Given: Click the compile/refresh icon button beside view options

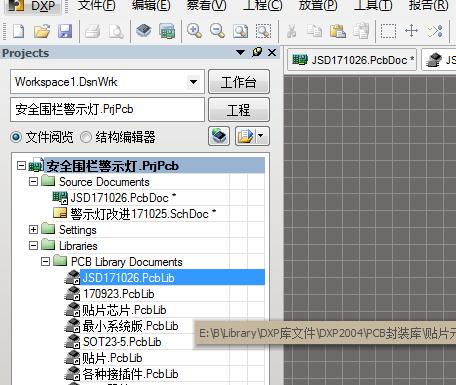Looking at the screenshot, I should click(219, 136).
